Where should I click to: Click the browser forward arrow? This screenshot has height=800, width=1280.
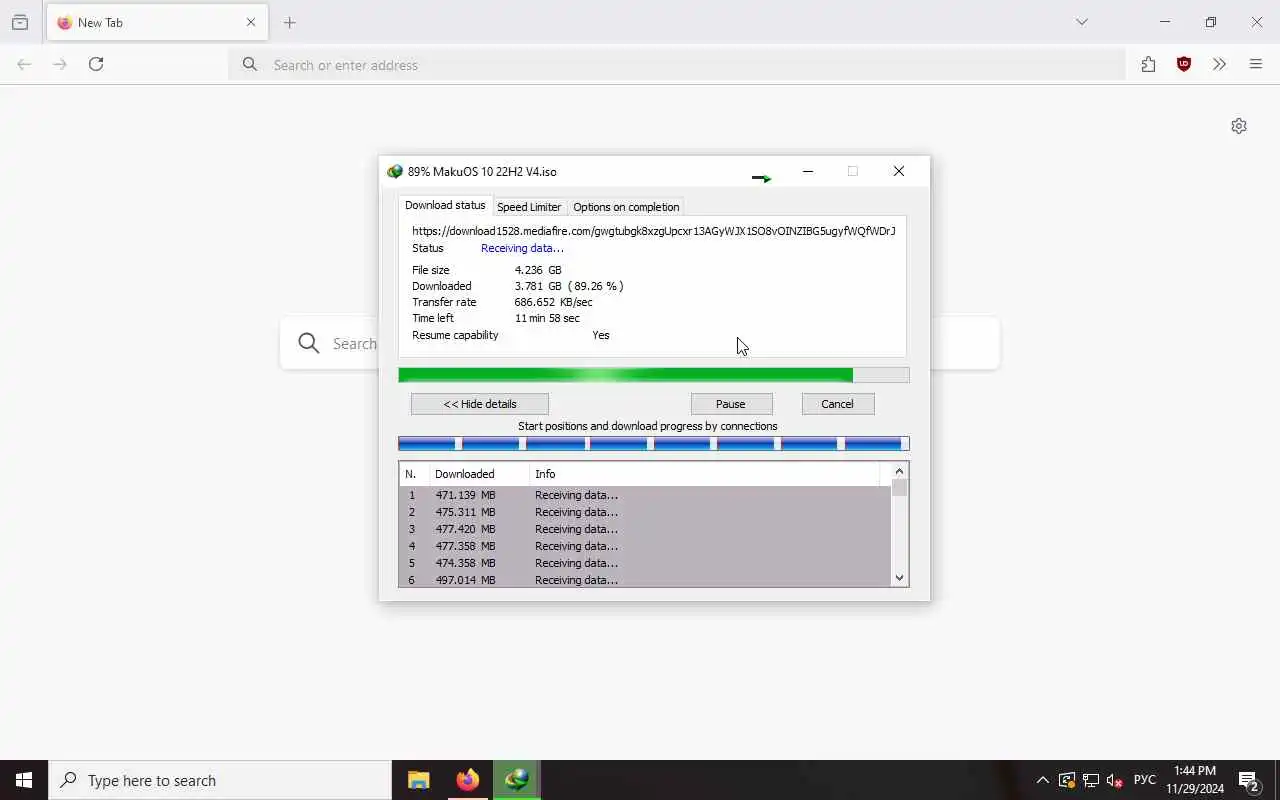pos(60,64)
